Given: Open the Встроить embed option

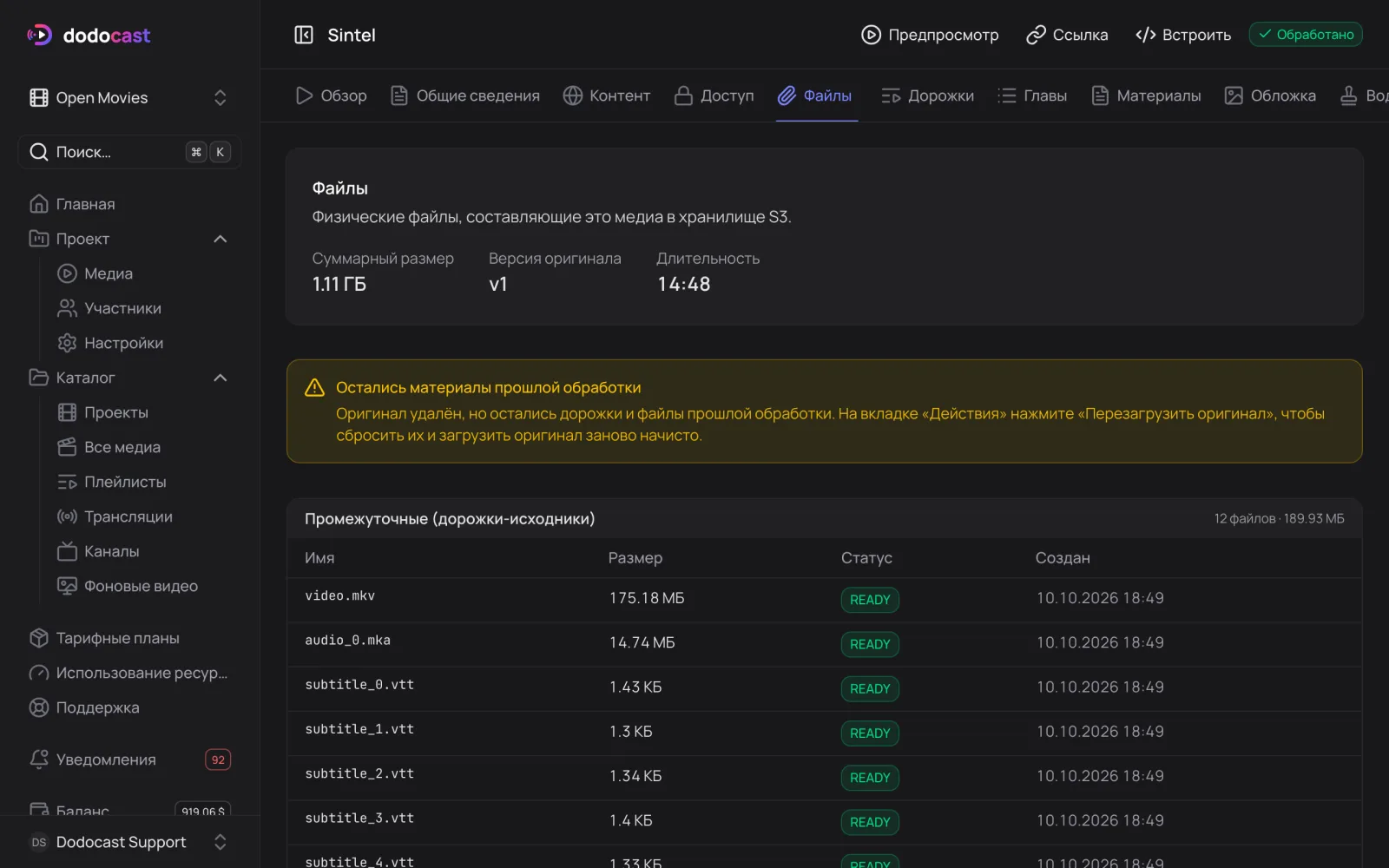Looking at the screenshot, I should 1183,35.
